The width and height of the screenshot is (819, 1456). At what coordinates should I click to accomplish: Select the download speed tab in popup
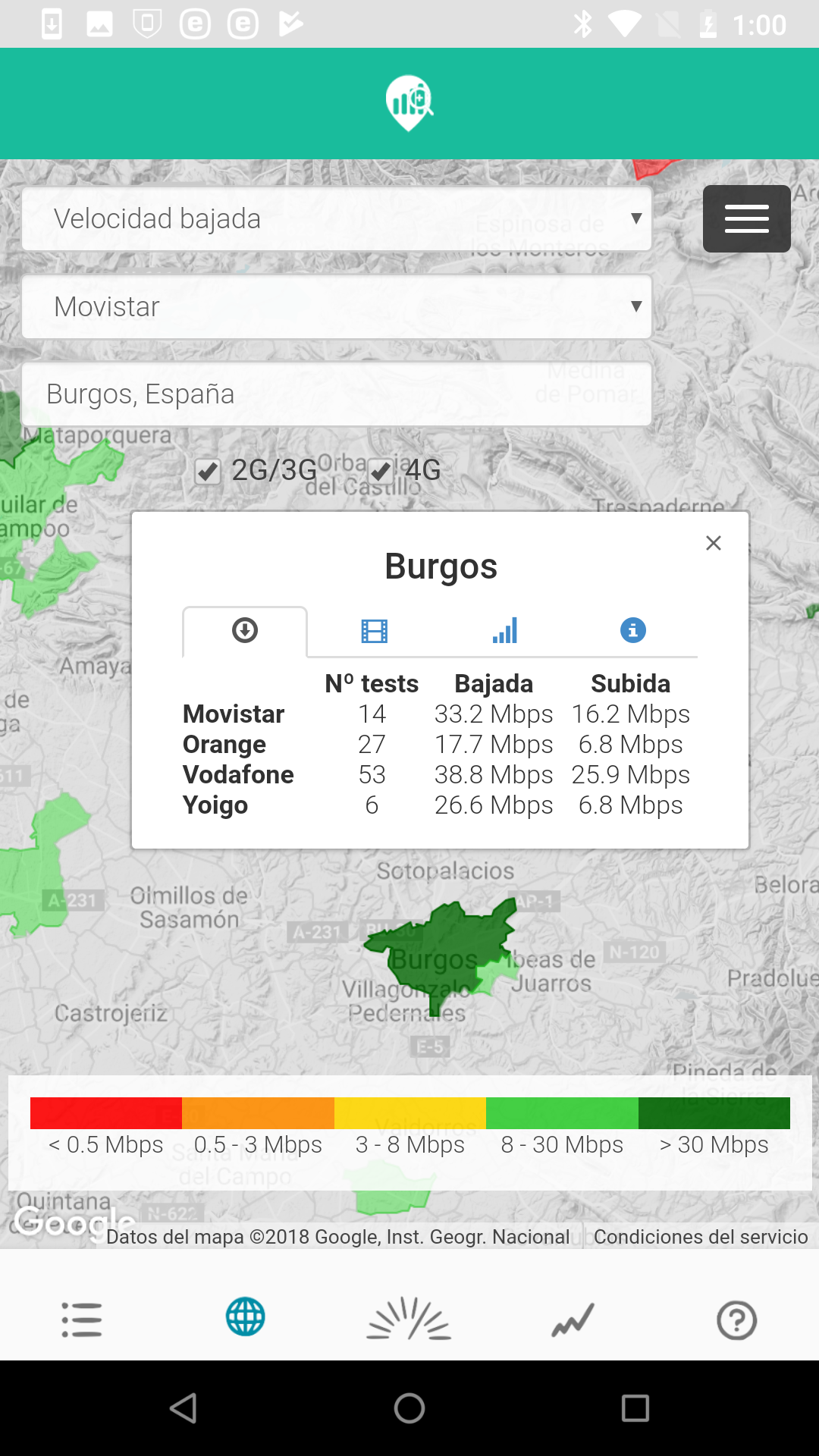[x=245, y=630]
